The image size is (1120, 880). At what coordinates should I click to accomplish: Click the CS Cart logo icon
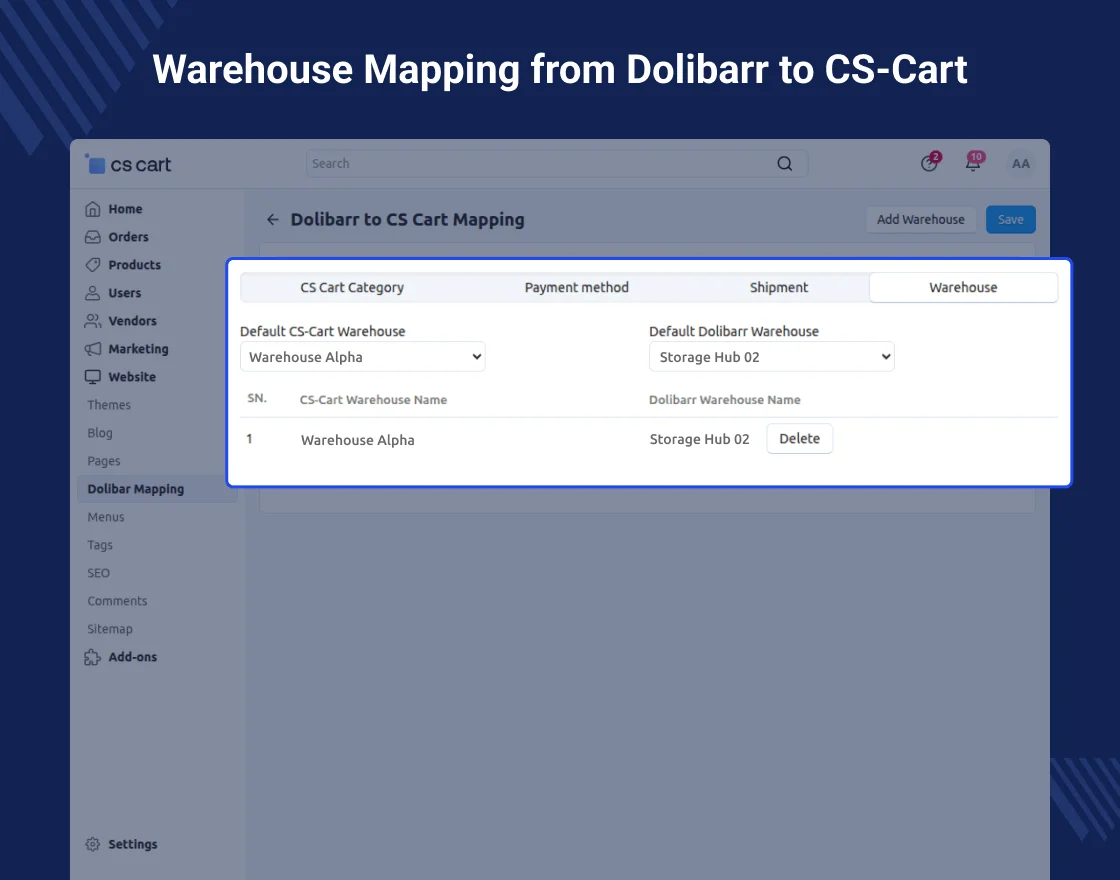pos(96,164)
